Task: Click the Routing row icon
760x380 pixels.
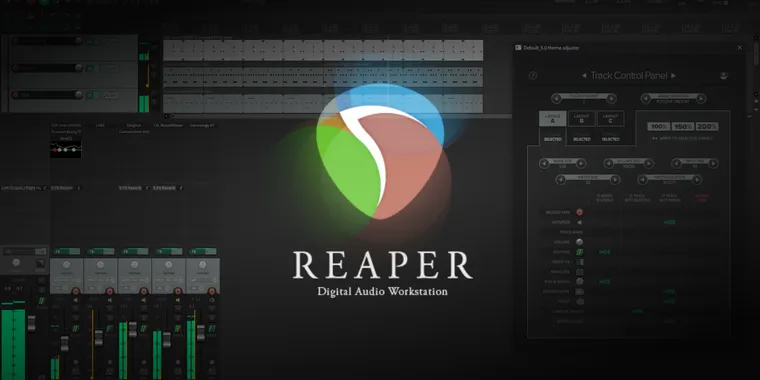Action: click(x=579, y=252)
